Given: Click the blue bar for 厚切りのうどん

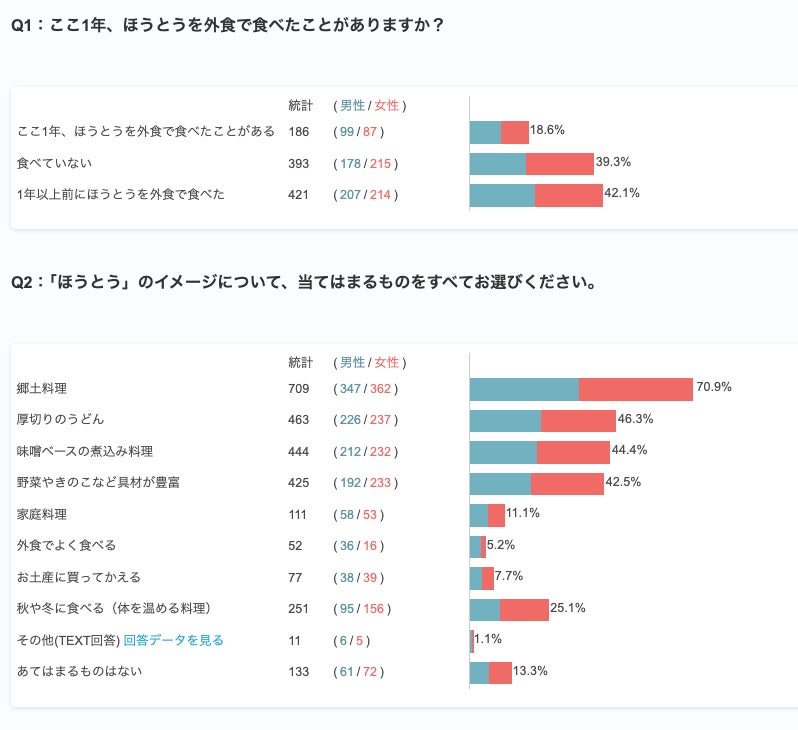Looking at the screenshot, I should (x=505, y=421).
